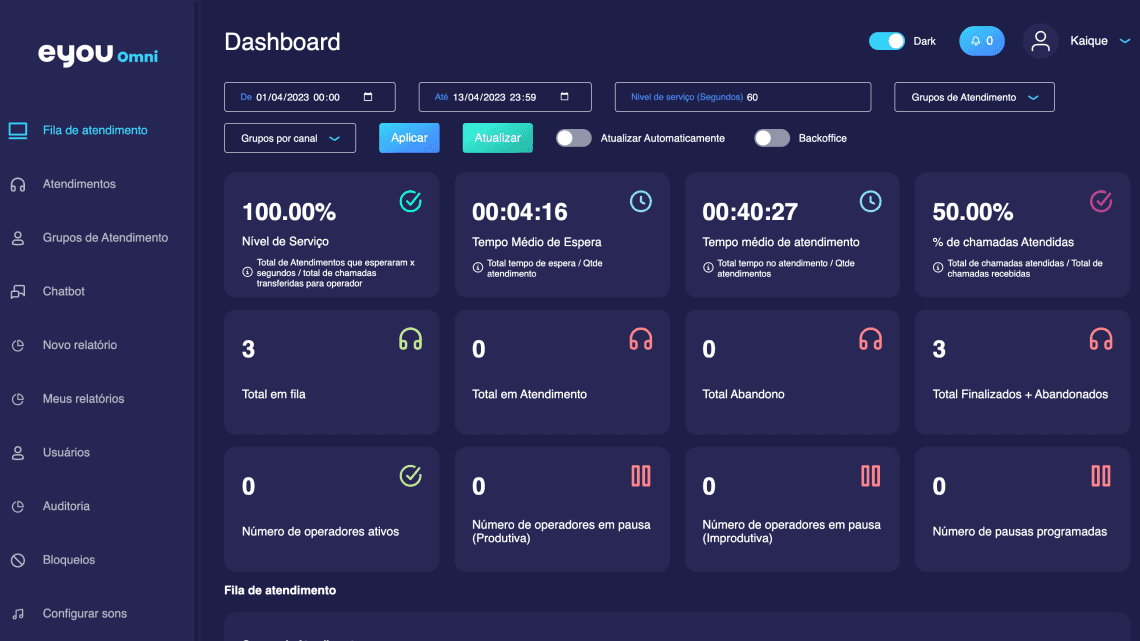Open the Kaique user menu chevron
Image resolution: width=1140 pixels, height=641 pixels.
point(1124,41)
